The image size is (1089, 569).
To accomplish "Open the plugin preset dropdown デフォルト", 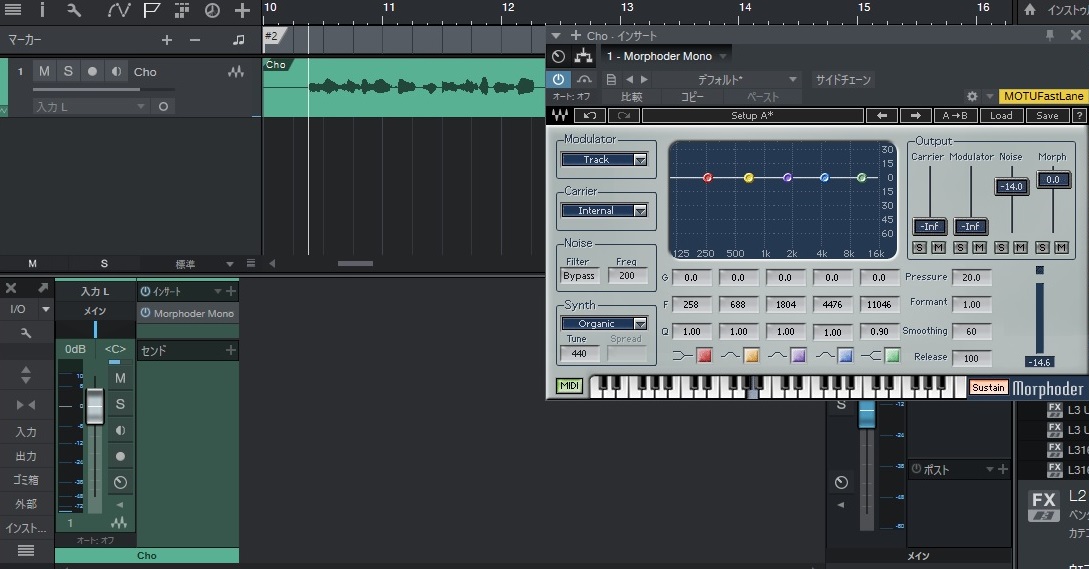I will tap(728, 79).
